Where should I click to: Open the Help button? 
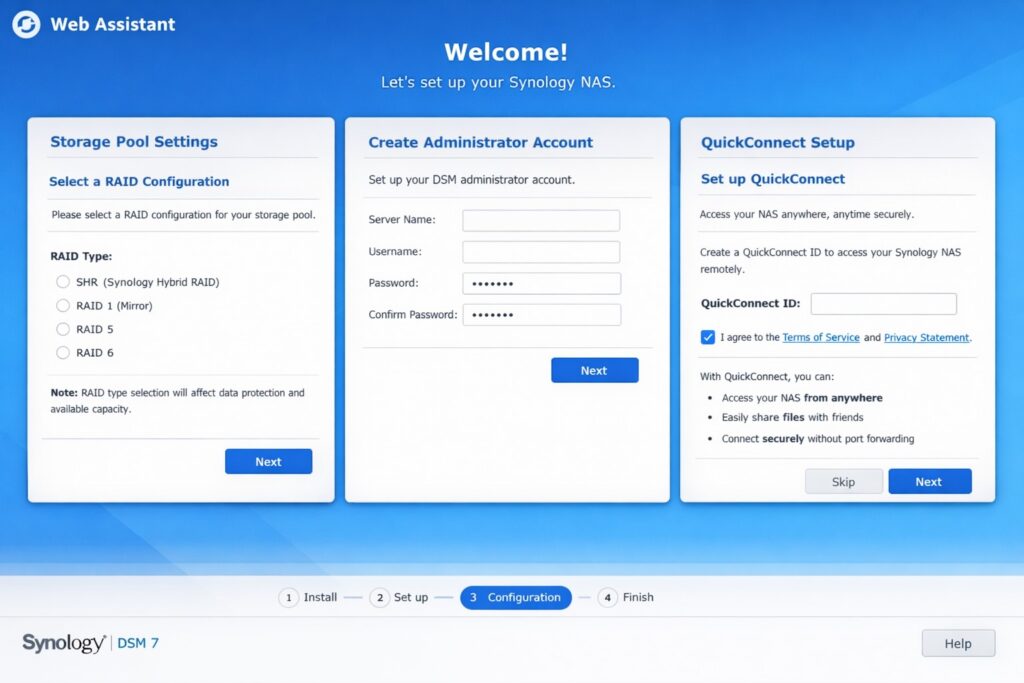pos(958,643)
